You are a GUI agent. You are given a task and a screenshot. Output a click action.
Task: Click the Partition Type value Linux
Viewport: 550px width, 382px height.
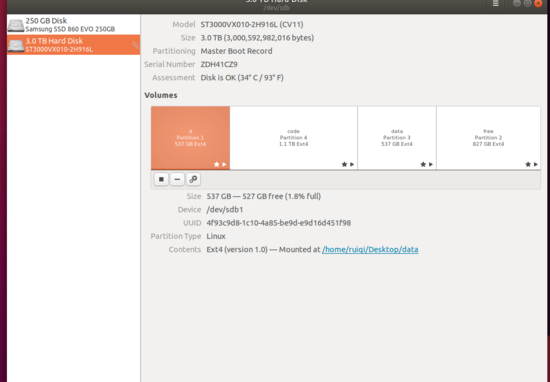pos(216,236)
